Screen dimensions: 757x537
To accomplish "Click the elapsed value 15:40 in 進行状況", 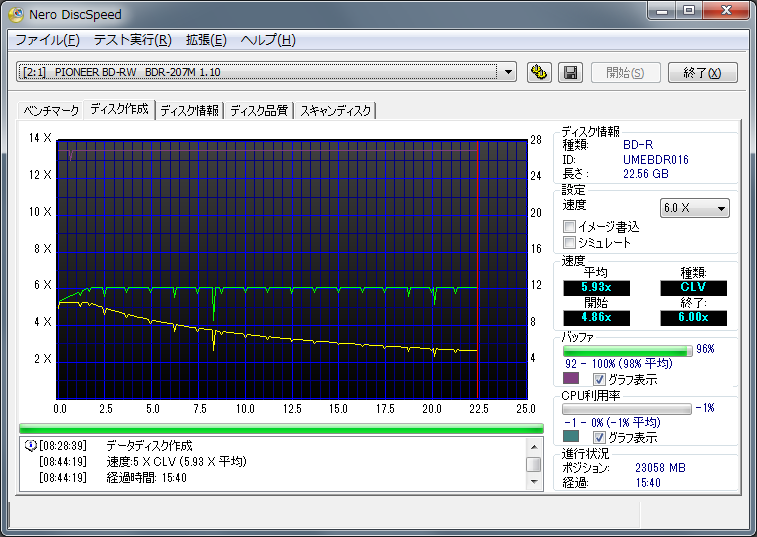I will (648, 482).
